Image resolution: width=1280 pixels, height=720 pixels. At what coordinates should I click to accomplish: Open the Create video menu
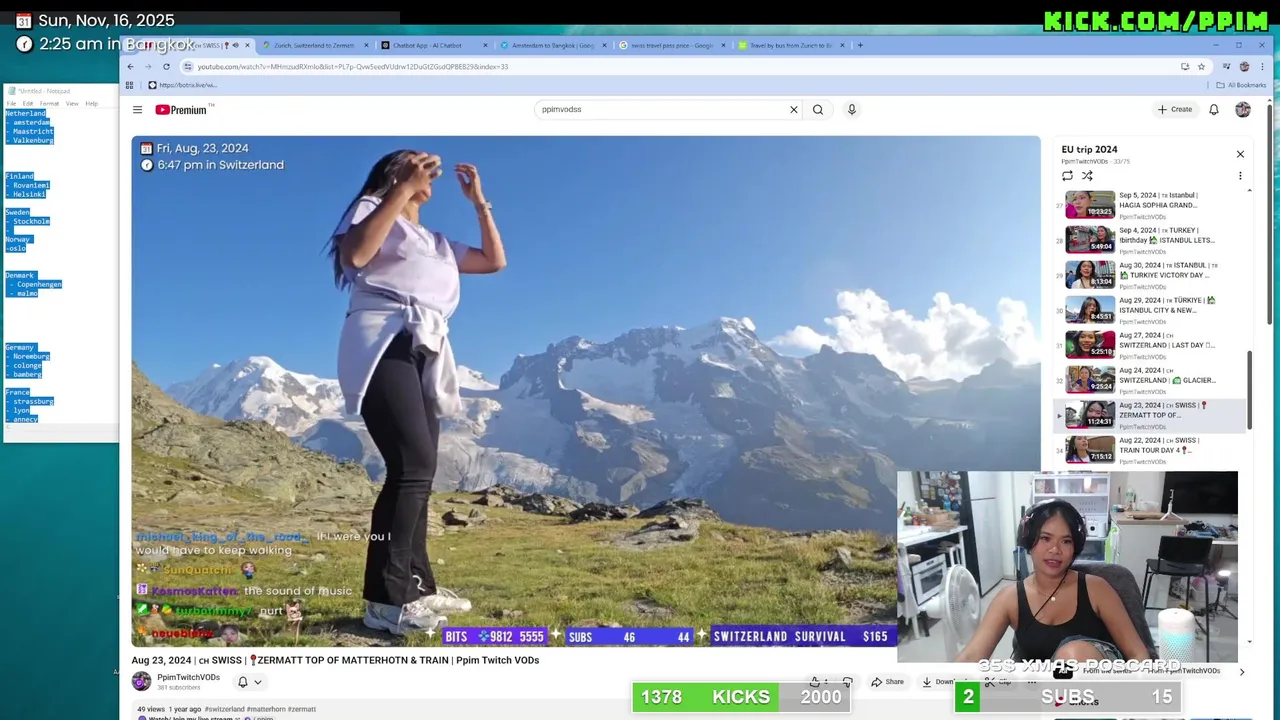pos(1175,110)
